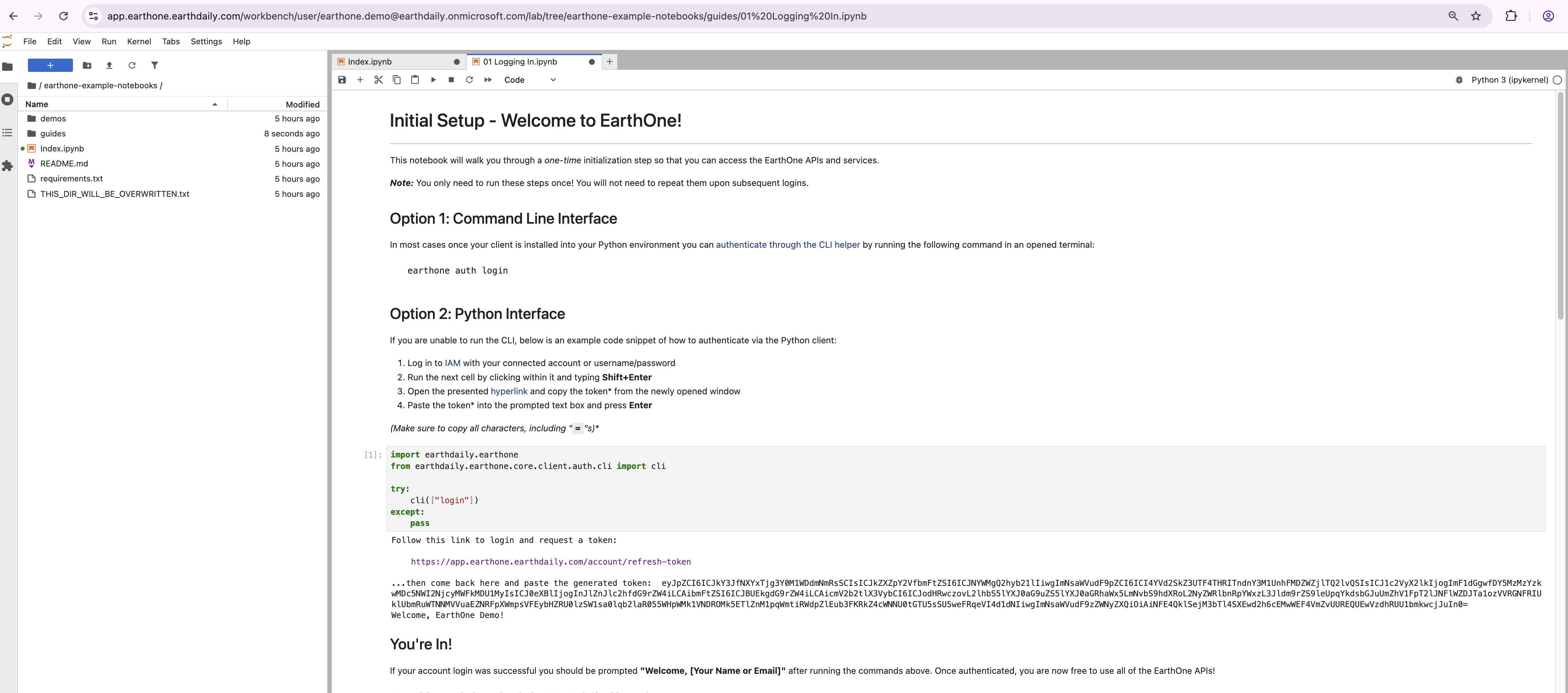Run the selected cell with the play icon

[x=433, y=80]
